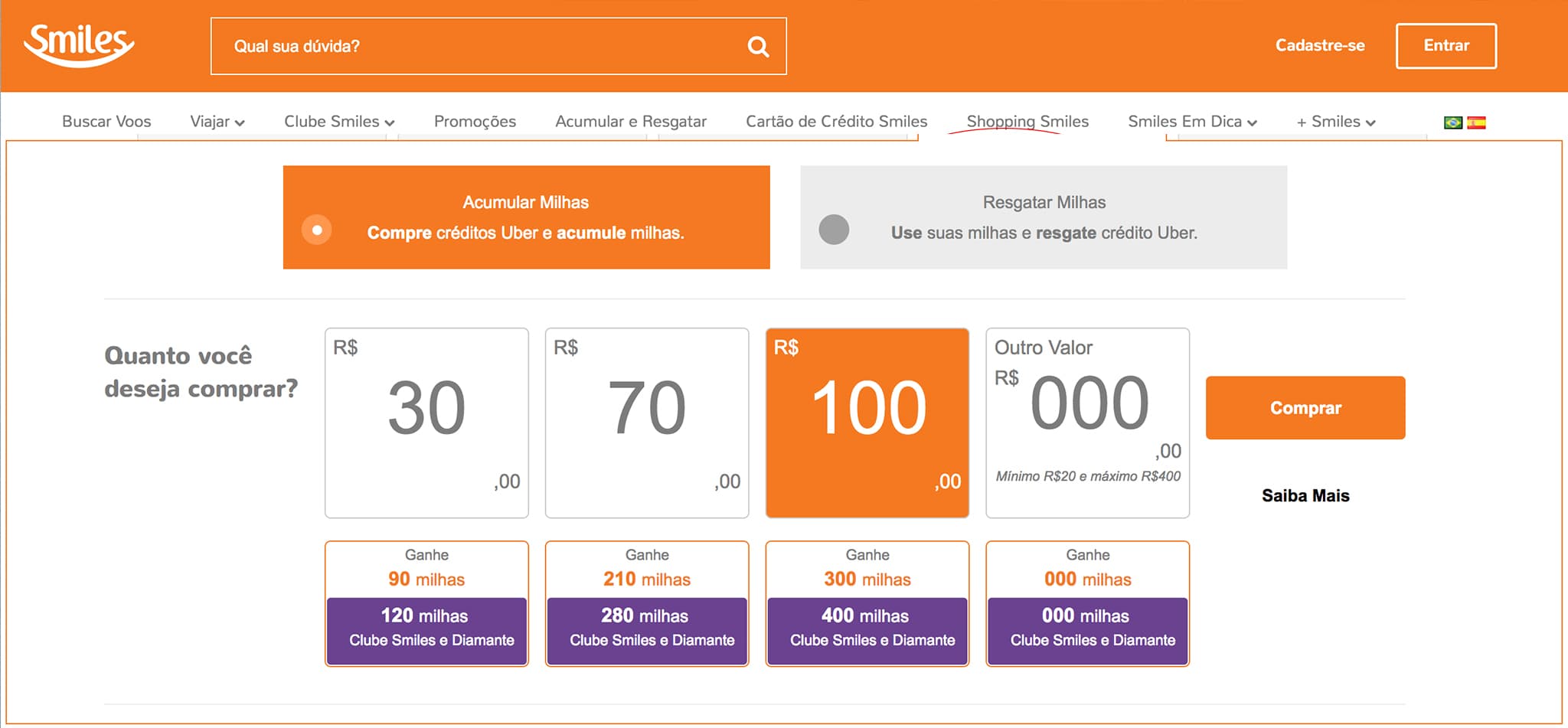Open the Promoções menu item
1568x728 pixels.
point(475,122)
